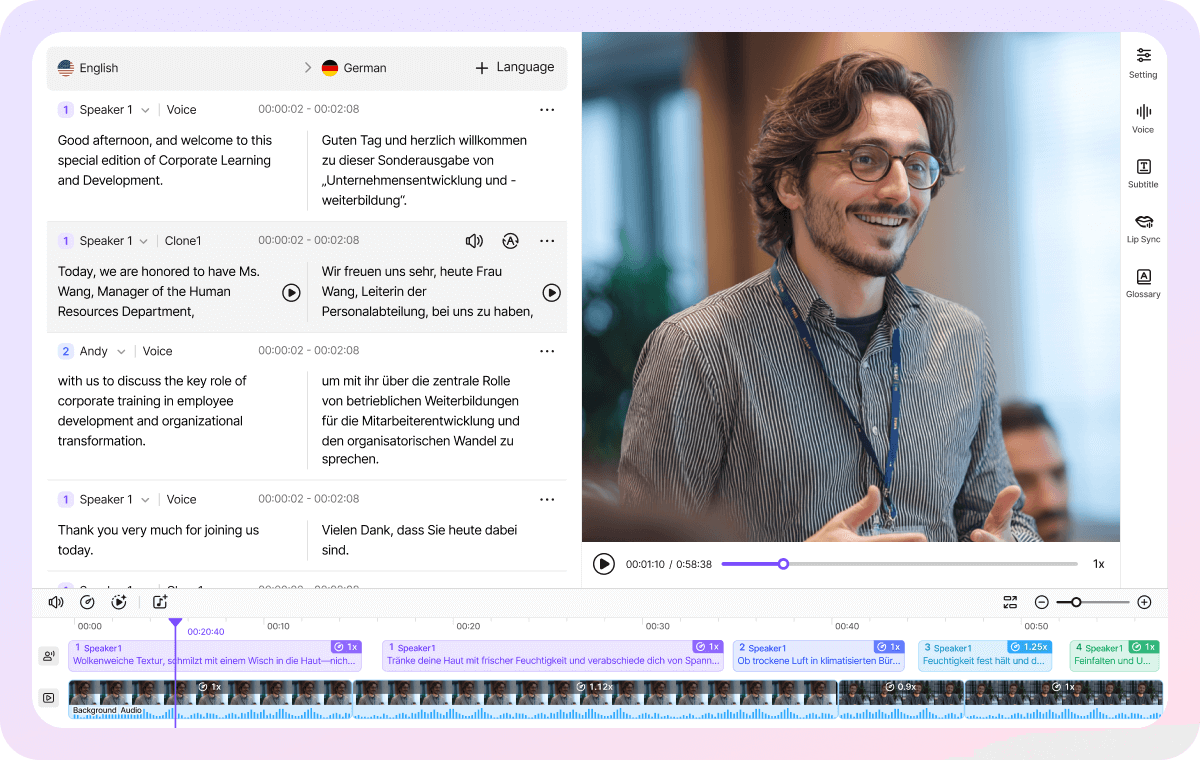Viewport: 1200px width, 760px height.
Task: Click the auto-translate icon in the Clone1 row
Action: [511, 240]
